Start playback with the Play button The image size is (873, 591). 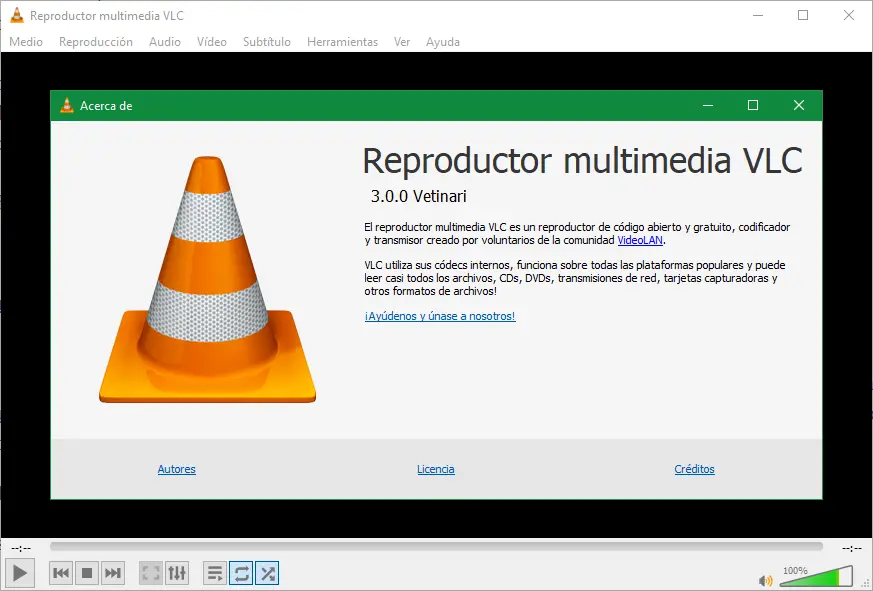[x=20, y=573]
